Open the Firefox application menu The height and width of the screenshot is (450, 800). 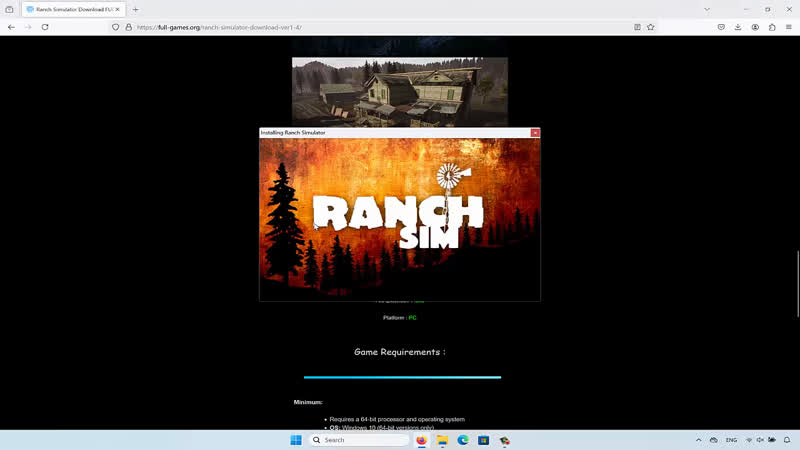789,27
